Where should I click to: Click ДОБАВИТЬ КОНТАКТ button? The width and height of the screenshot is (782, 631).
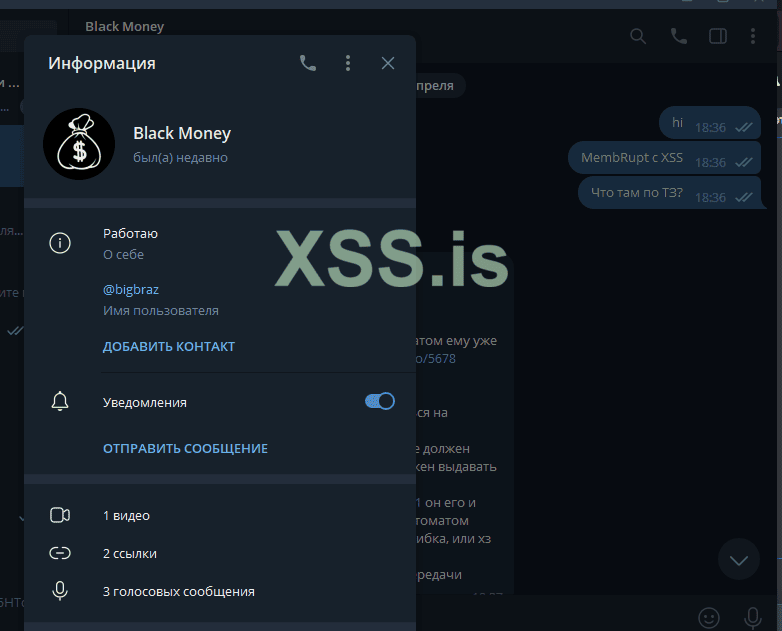[x=169, y=346]
